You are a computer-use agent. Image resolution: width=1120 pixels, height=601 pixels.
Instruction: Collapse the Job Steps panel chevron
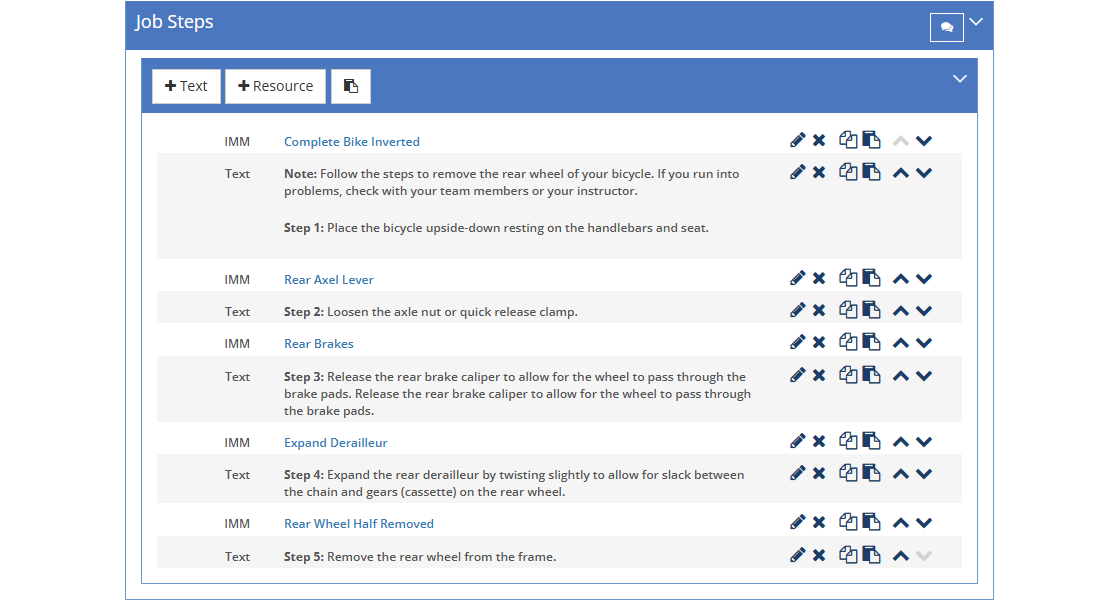point(976,21)
